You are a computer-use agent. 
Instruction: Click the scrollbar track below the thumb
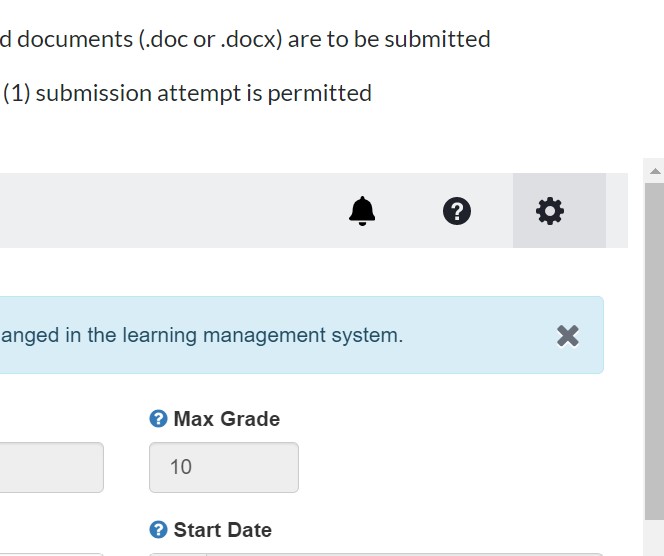655,538
